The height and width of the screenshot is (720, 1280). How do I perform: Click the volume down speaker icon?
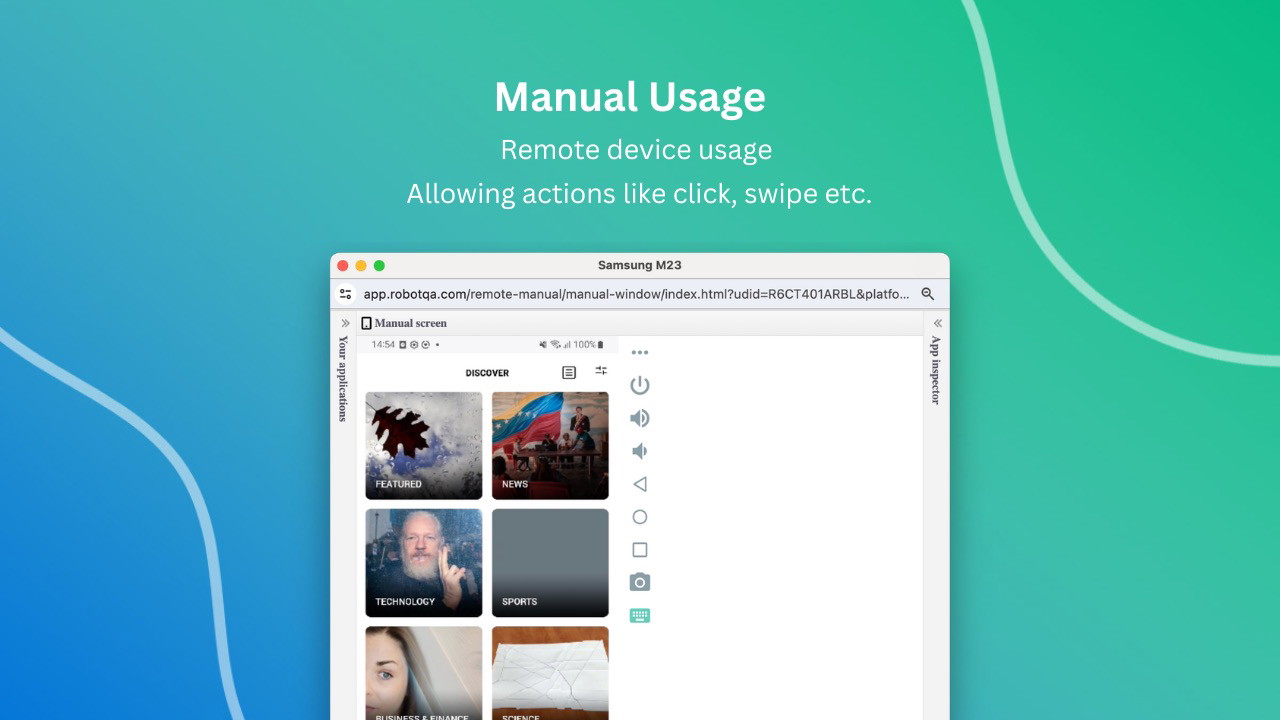(640, 451)
